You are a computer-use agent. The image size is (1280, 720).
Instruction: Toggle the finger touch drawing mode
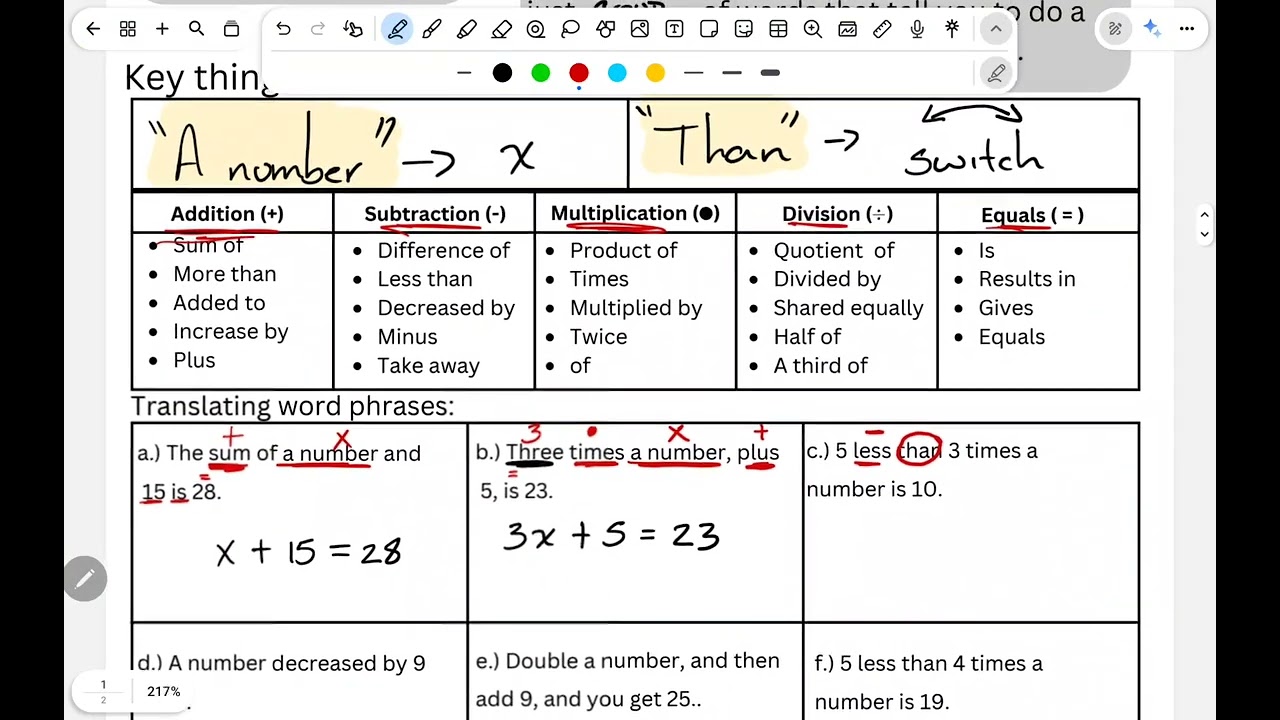353,30
